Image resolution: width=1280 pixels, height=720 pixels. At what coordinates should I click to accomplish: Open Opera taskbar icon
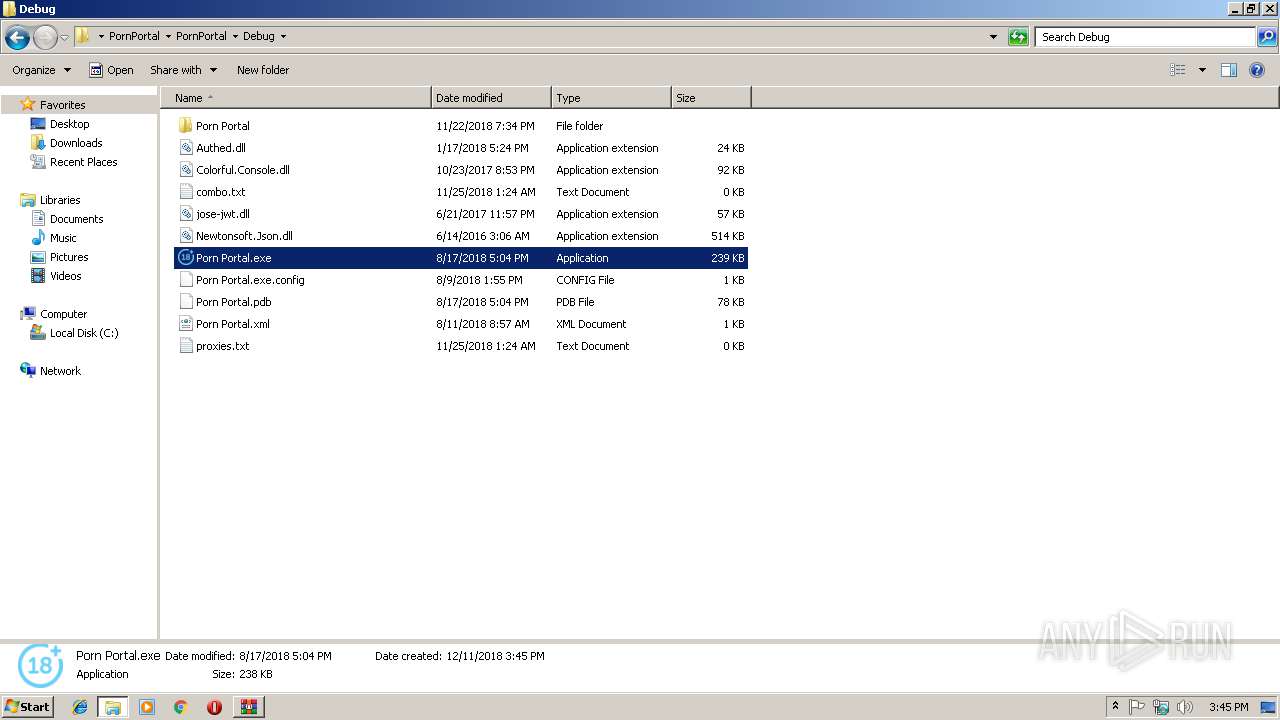pyautogui.click(x=214, y=707)
